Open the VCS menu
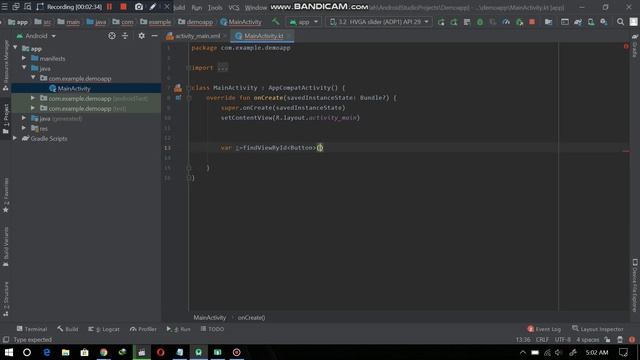The width and height of the screenshot is (640, 360). tap(234, 8)
